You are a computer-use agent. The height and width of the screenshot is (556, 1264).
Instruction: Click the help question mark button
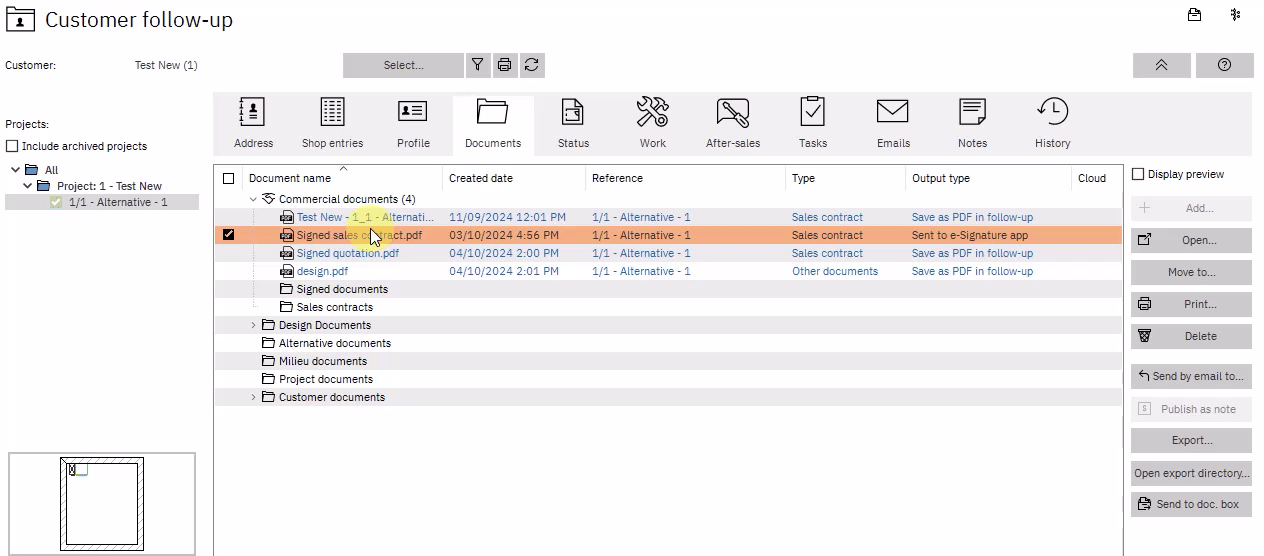(x=1224, y=65)
